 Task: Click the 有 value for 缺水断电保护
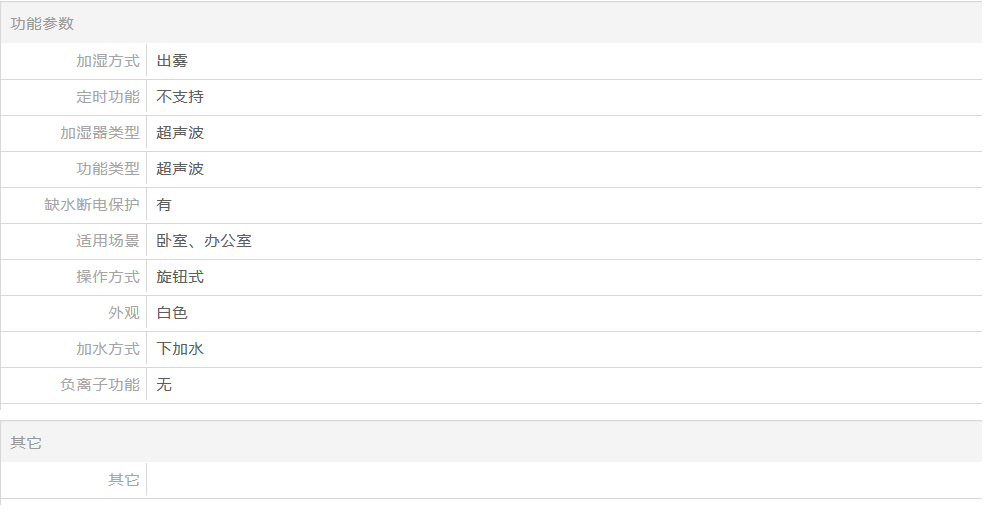(x=164, y=204)
